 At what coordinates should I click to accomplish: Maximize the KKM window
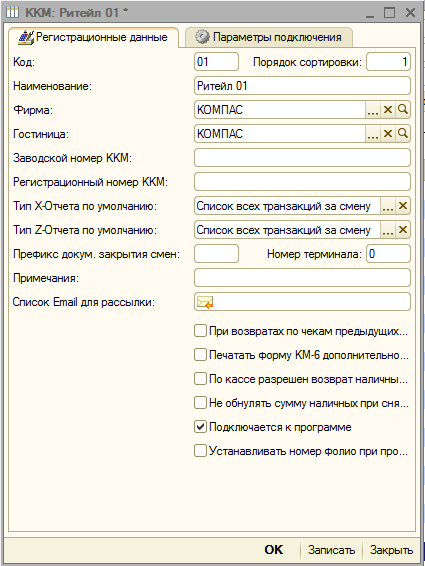(x=389, y=13)
